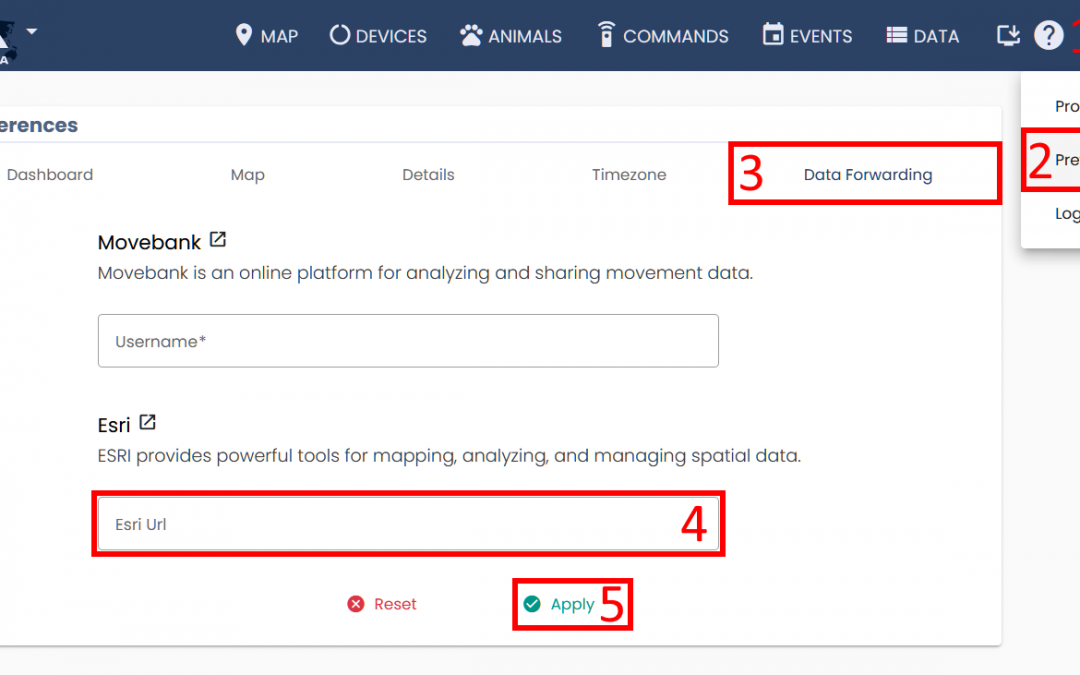Screen dimensions: 1080x675
Task: Select the Map preferences tab
Action: [247, 175]
